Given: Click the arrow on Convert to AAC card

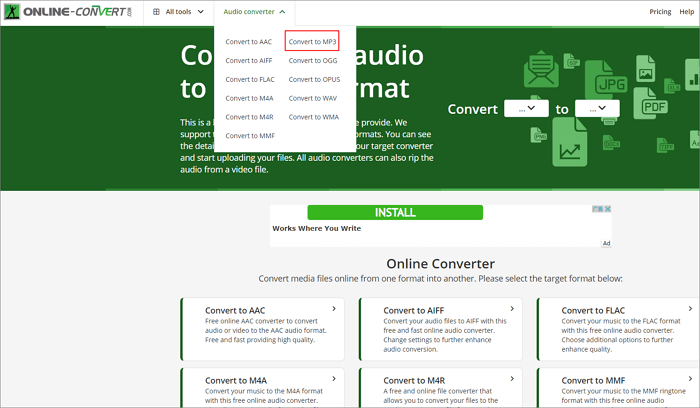Looking at the screenshot, I should [334, 308].
